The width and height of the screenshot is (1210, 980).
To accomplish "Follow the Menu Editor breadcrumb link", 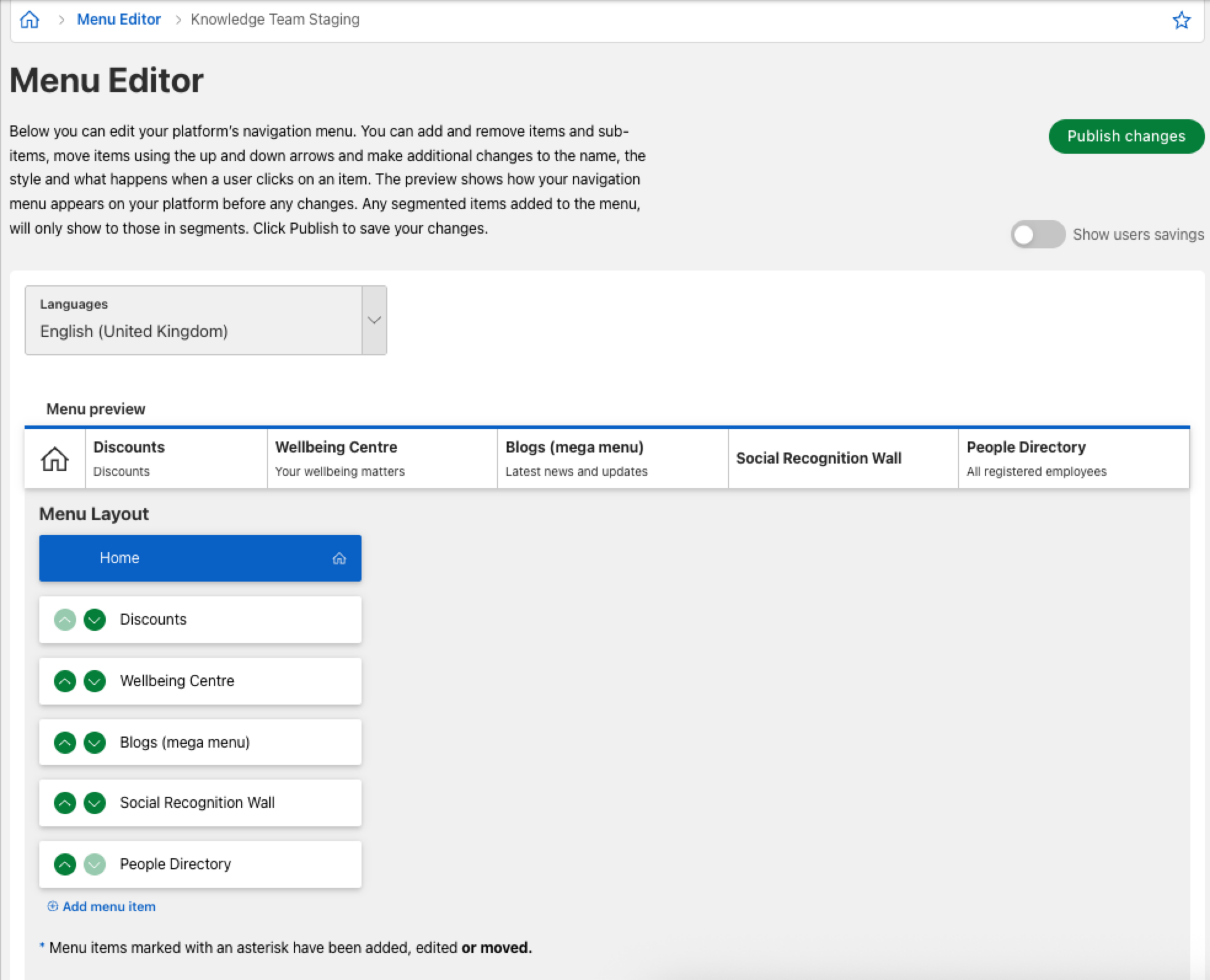I will [119, 19].
